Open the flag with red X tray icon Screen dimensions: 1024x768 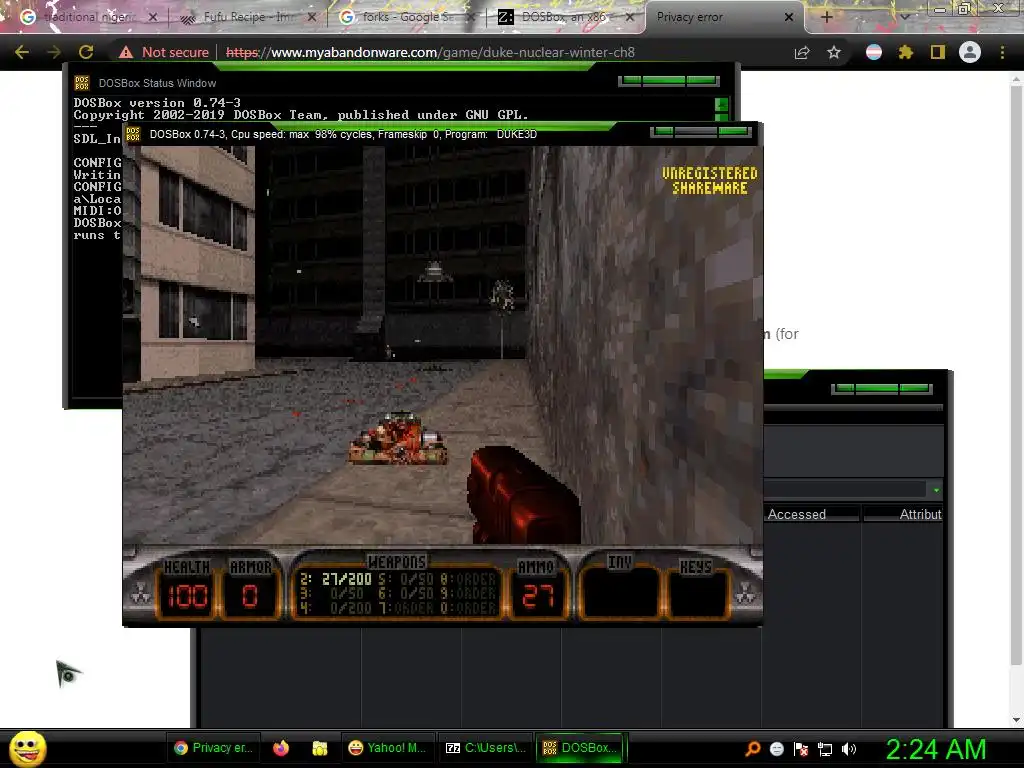801,749
